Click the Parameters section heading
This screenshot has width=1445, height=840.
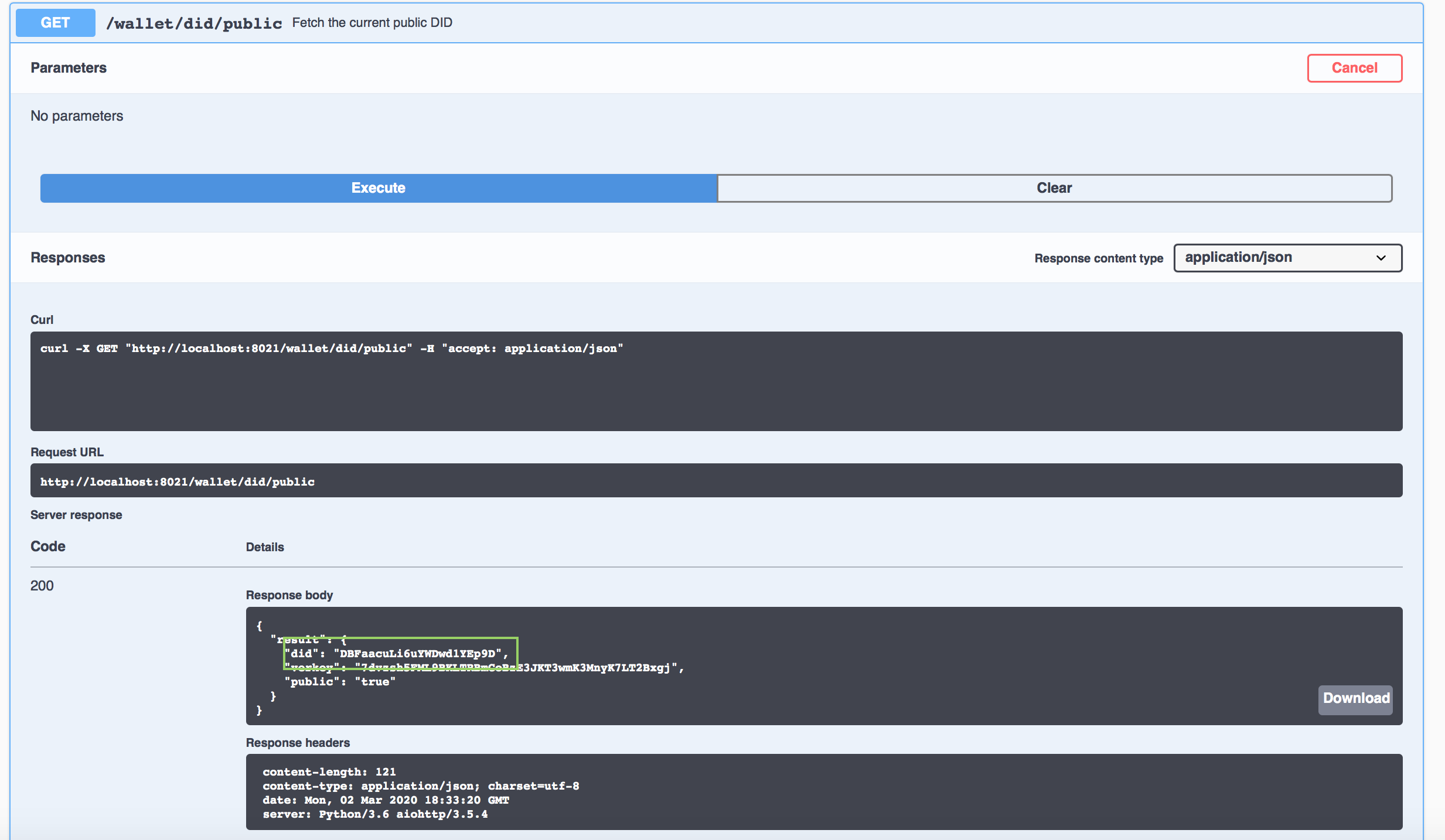coord(69,68)
